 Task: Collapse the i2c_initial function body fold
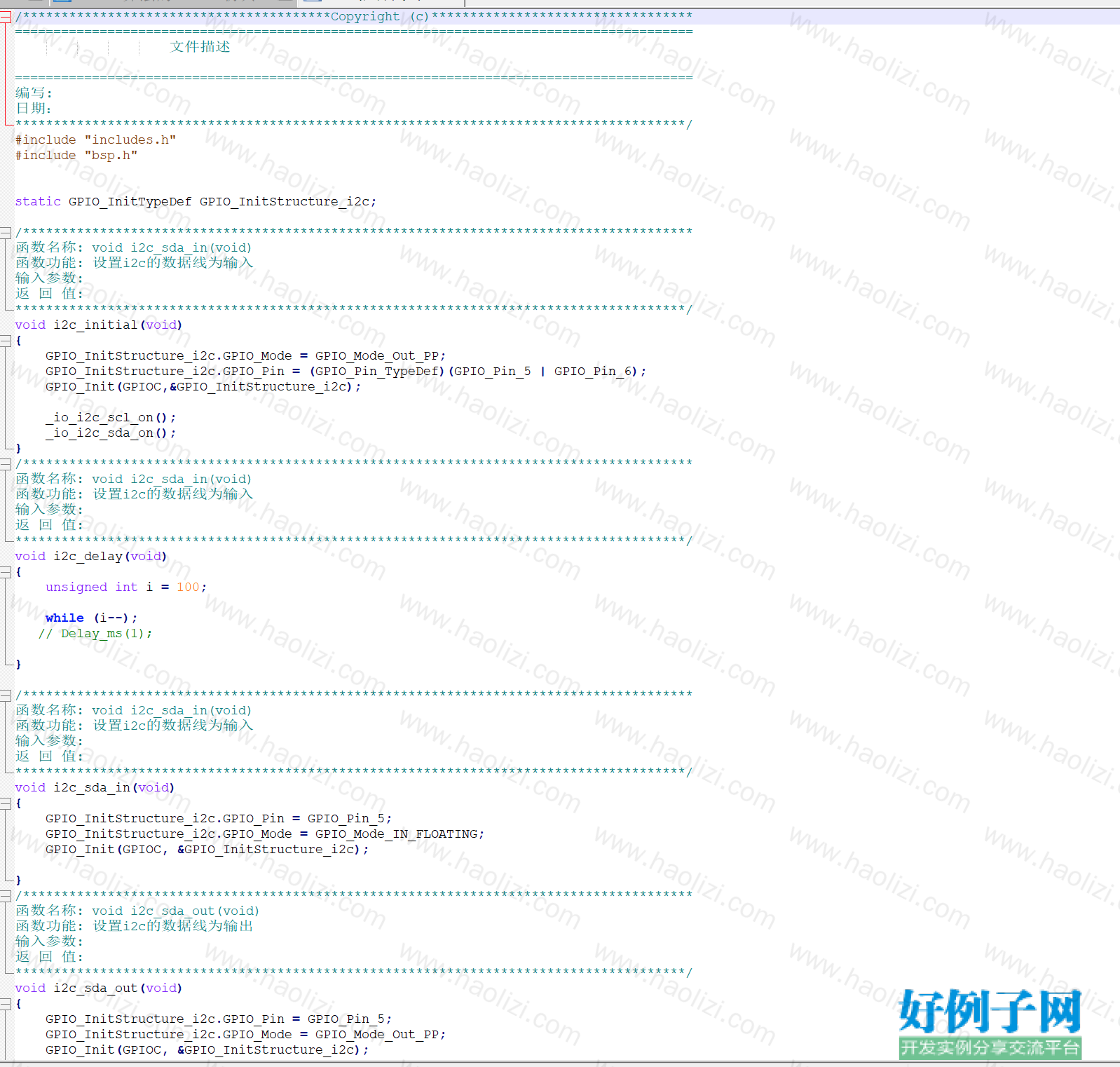[x=6, y=341]
